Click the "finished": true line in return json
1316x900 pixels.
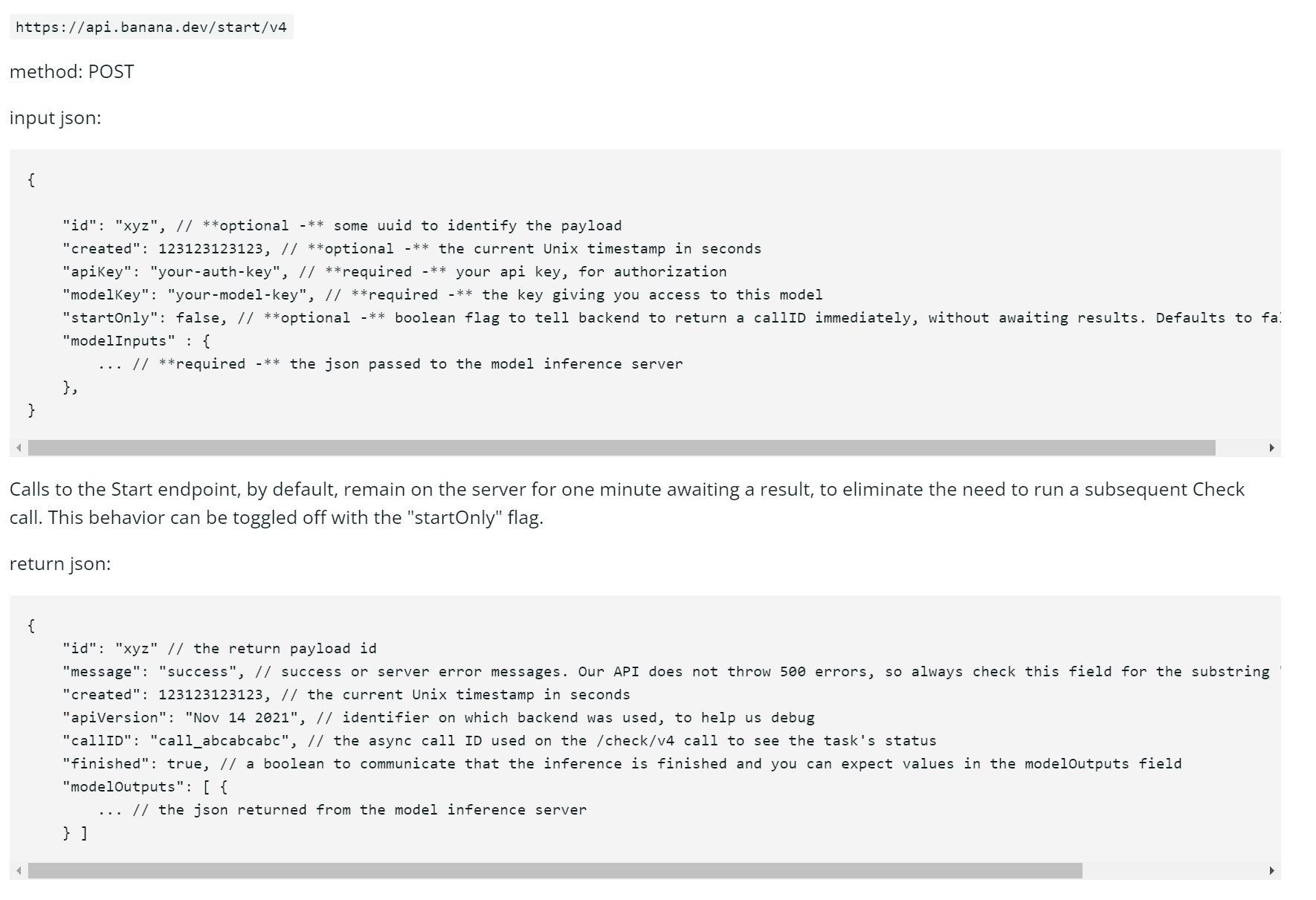[x=622, y=763]
